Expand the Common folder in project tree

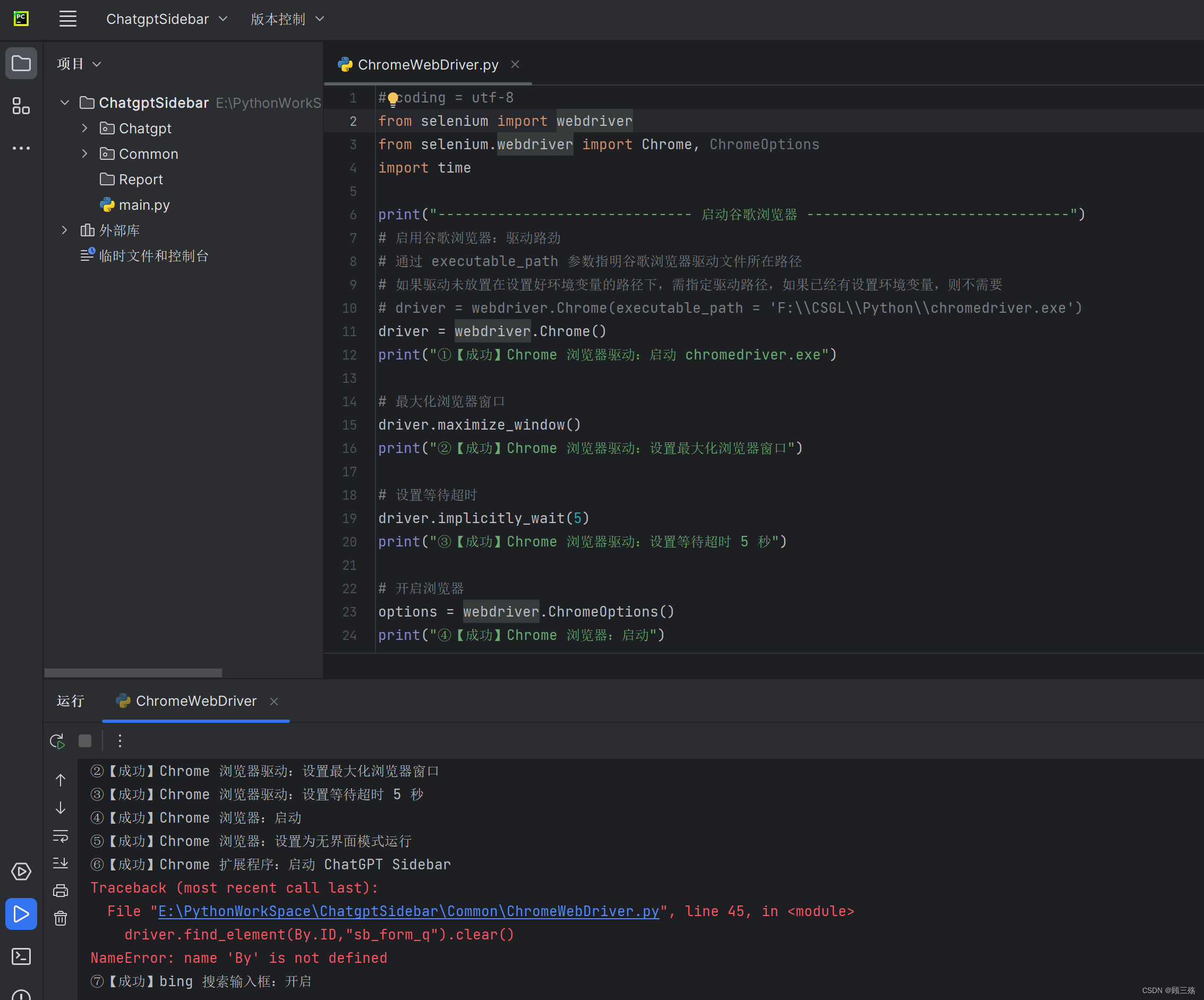click(x=85, y=153)
